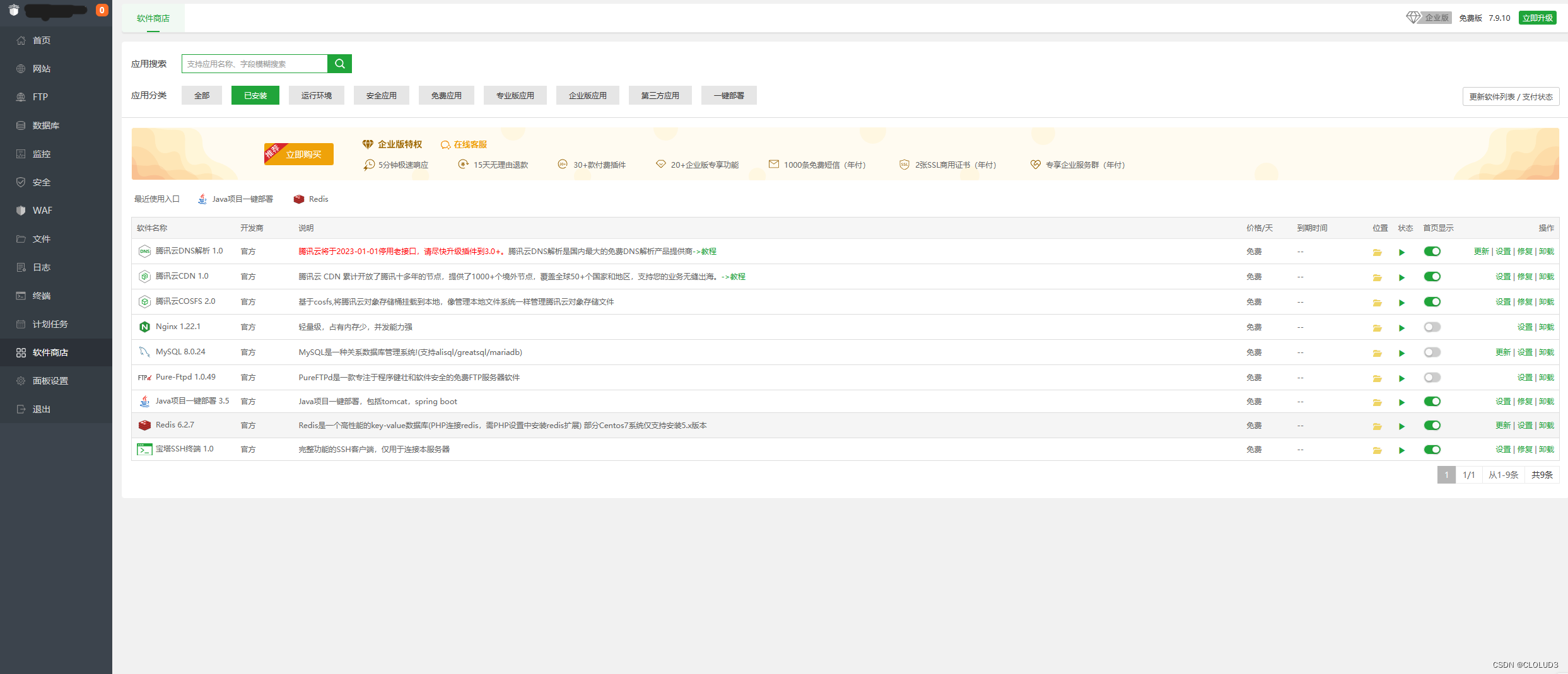
Task: Open Redis from recent entries
Action: 311,199
